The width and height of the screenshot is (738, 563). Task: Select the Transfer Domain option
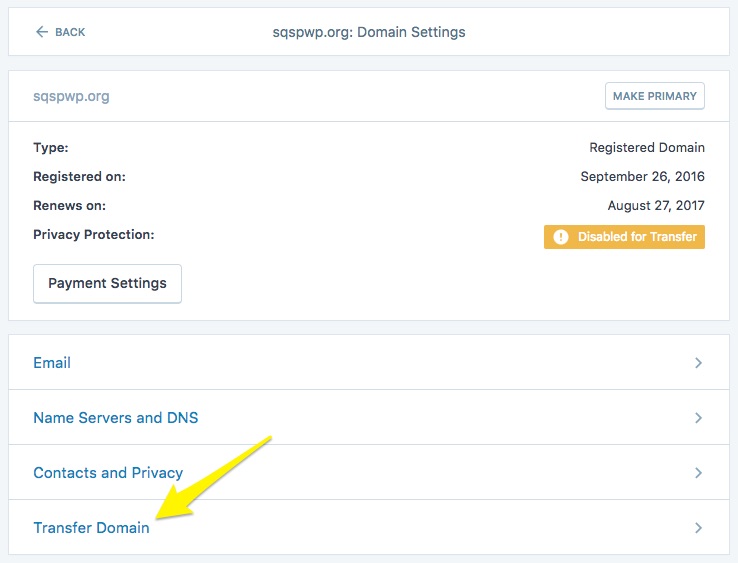tap(91, 528)
